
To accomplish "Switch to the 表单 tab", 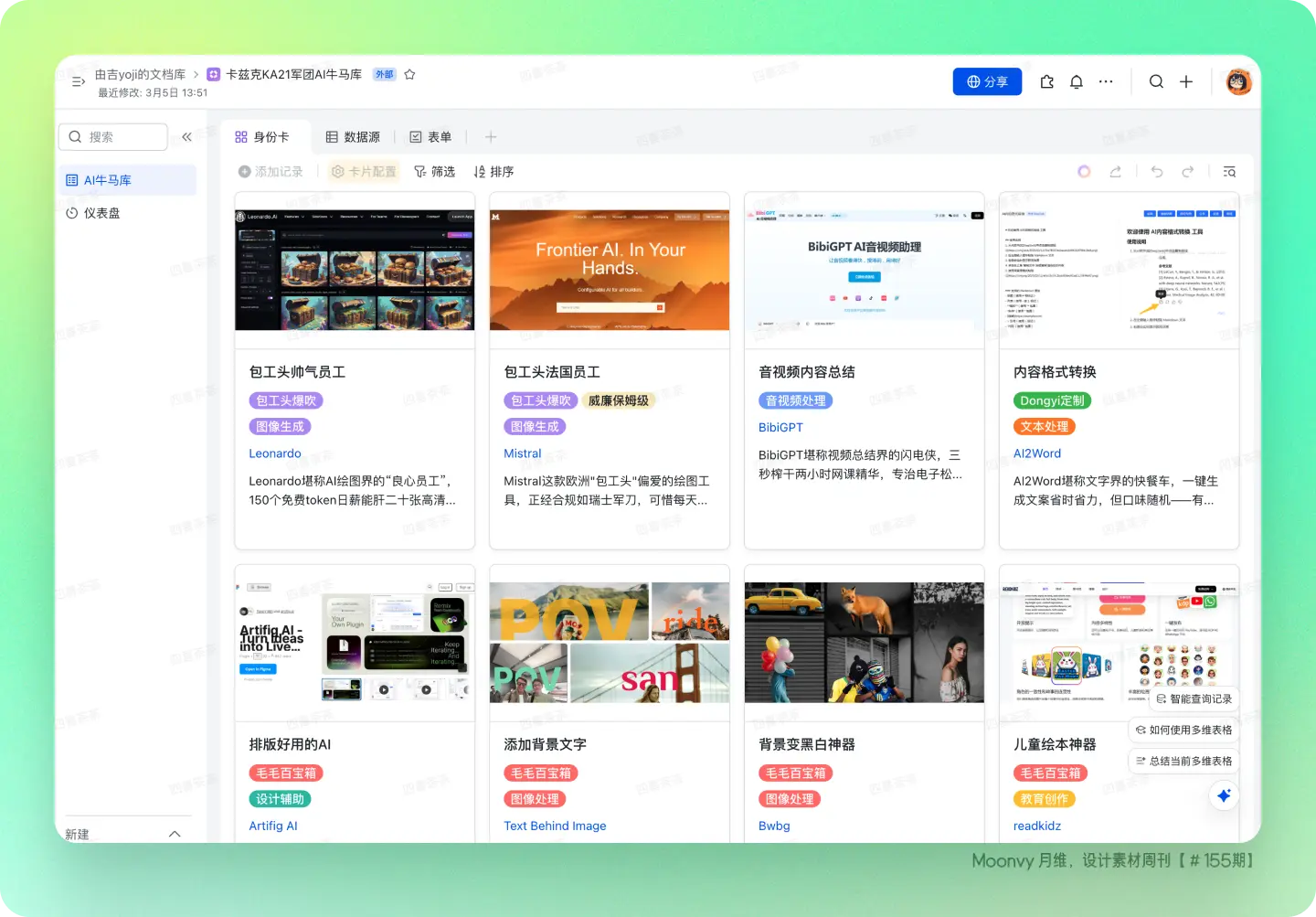I will [x=430, y=137].
